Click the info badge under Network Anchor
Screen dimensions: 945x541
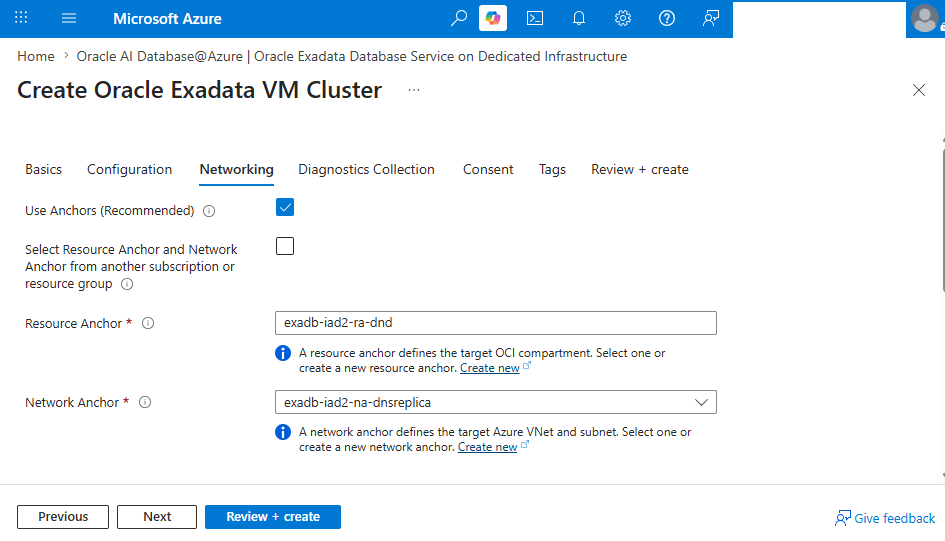pyautogui.click(x=283, y=432)
